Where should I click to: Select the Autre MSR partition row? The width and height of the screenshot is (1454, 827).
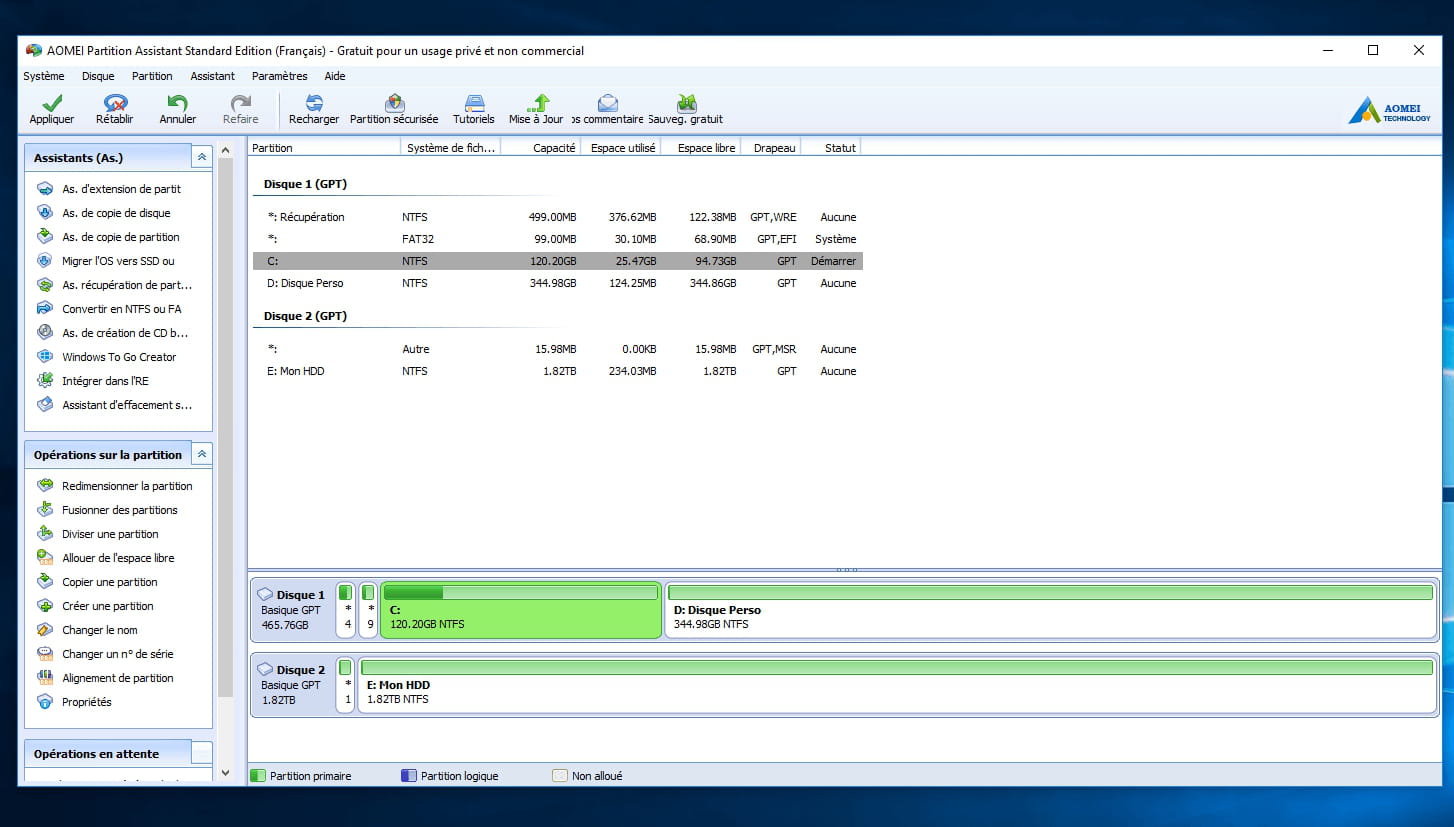point(558,349)
